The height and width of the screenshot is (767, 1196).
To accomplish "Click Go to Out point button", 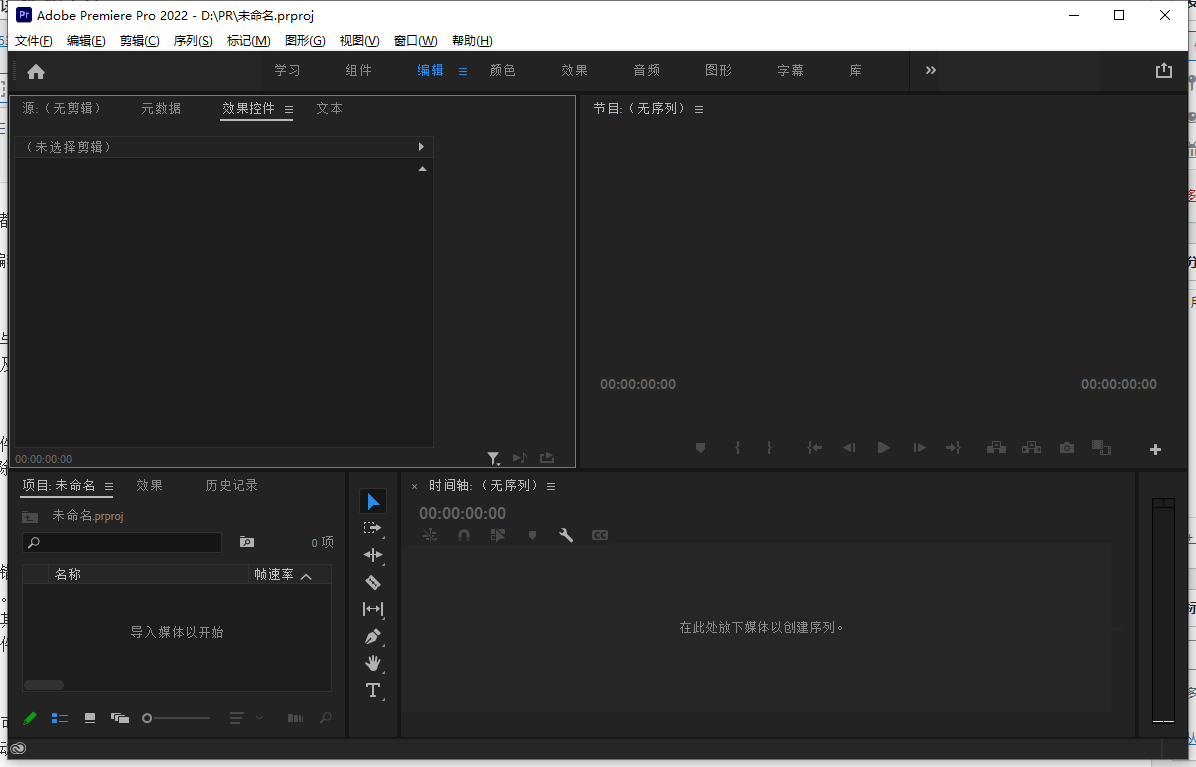I will [x=953, y=448].
